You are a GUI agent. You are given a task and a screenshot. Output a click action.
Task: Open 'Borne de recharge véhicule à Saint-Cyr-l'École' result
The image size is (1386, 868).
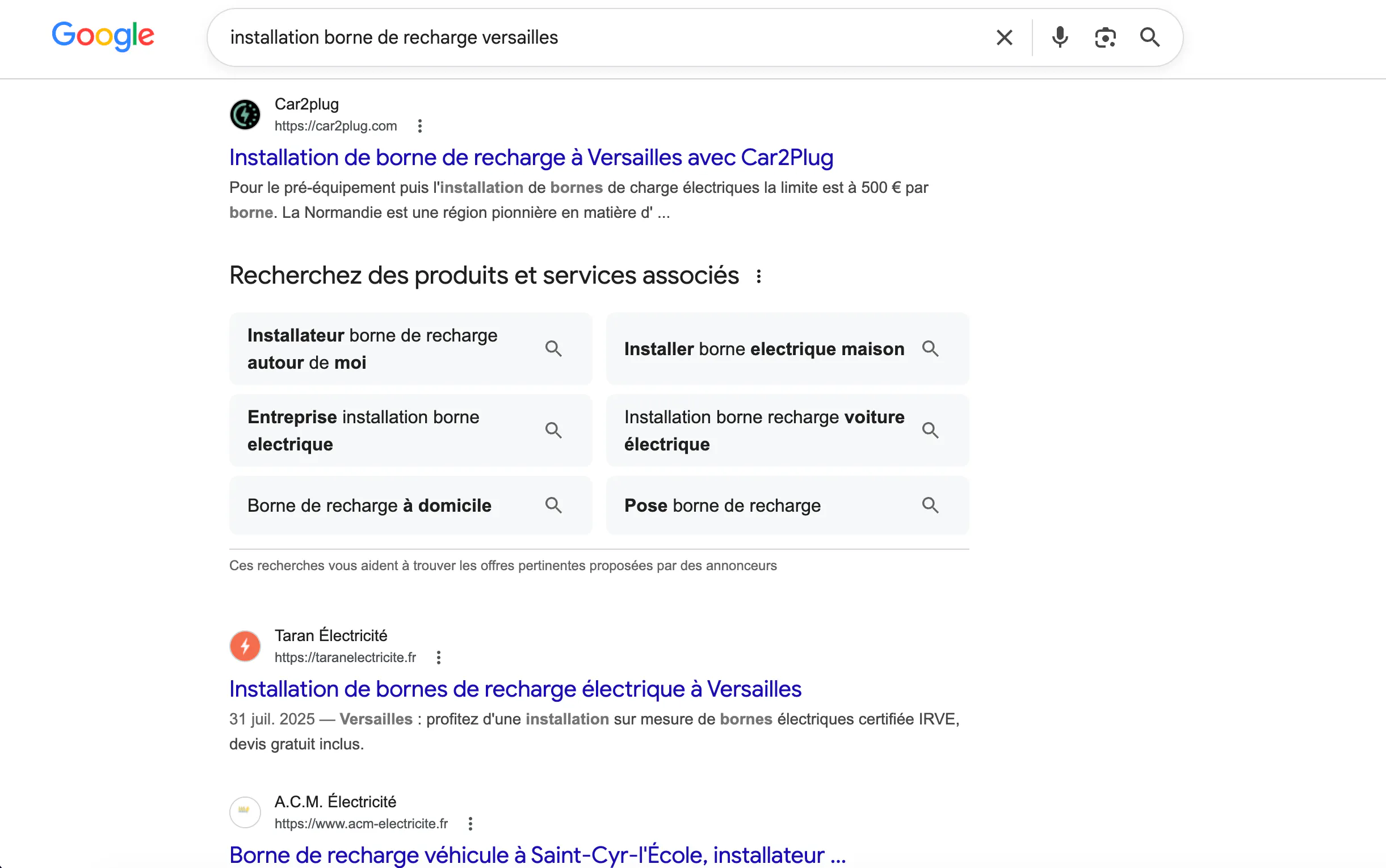click(x=537, y=855)
